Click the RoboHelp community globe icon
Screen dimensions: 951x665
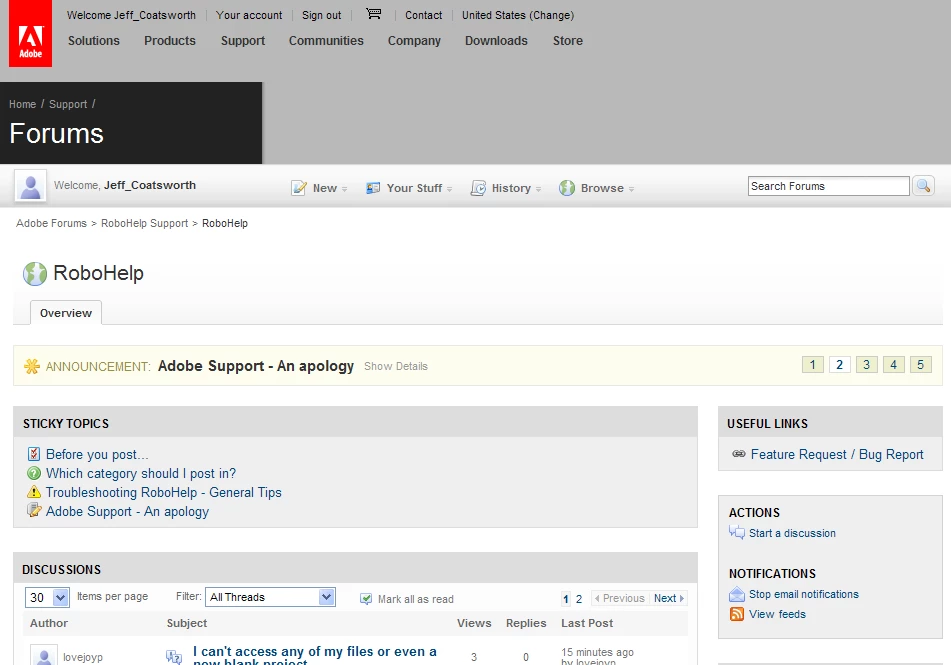(x=35, y=274)
